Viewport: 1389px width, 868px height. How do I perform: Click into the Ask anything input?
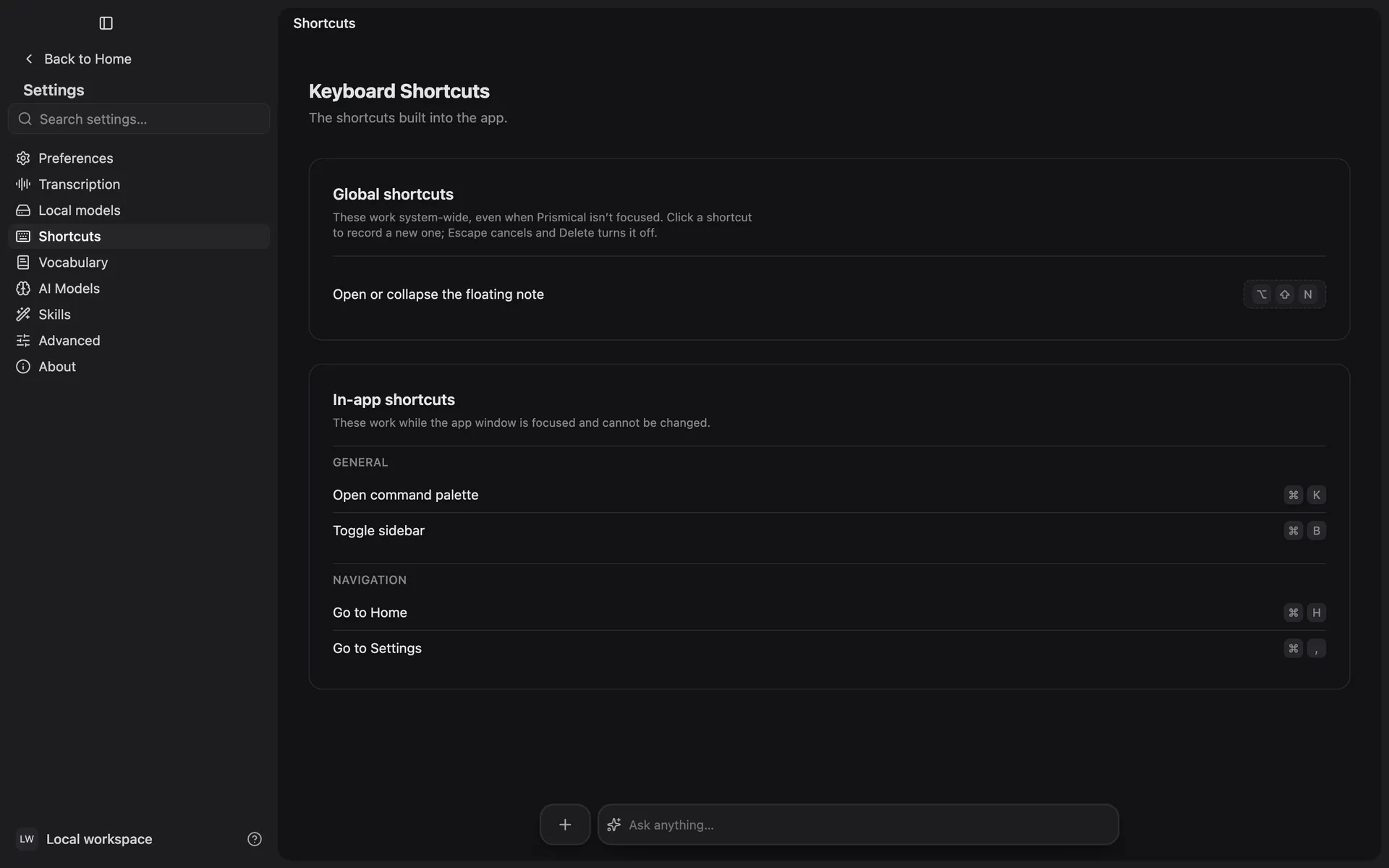pyautogui.click(x=858, y=825)
